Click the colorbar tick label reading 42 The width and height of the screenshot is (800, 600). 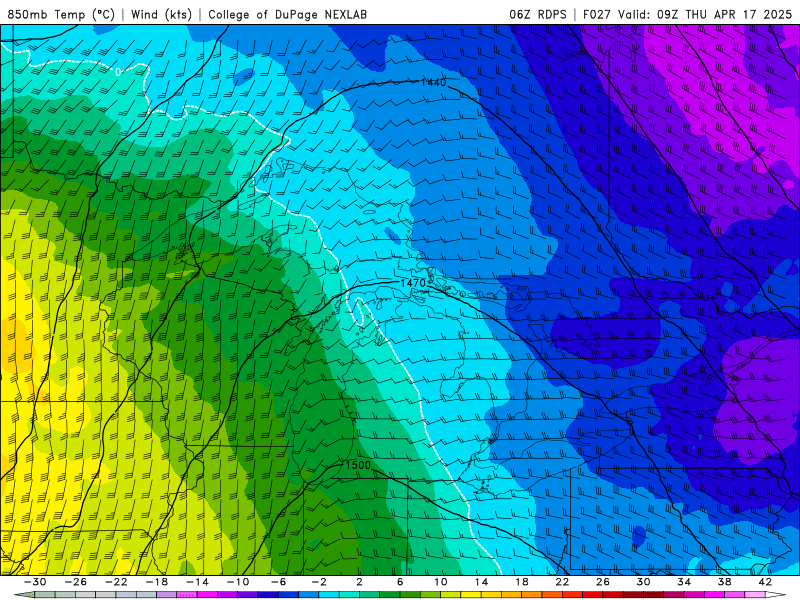click(x=765, y=582)
